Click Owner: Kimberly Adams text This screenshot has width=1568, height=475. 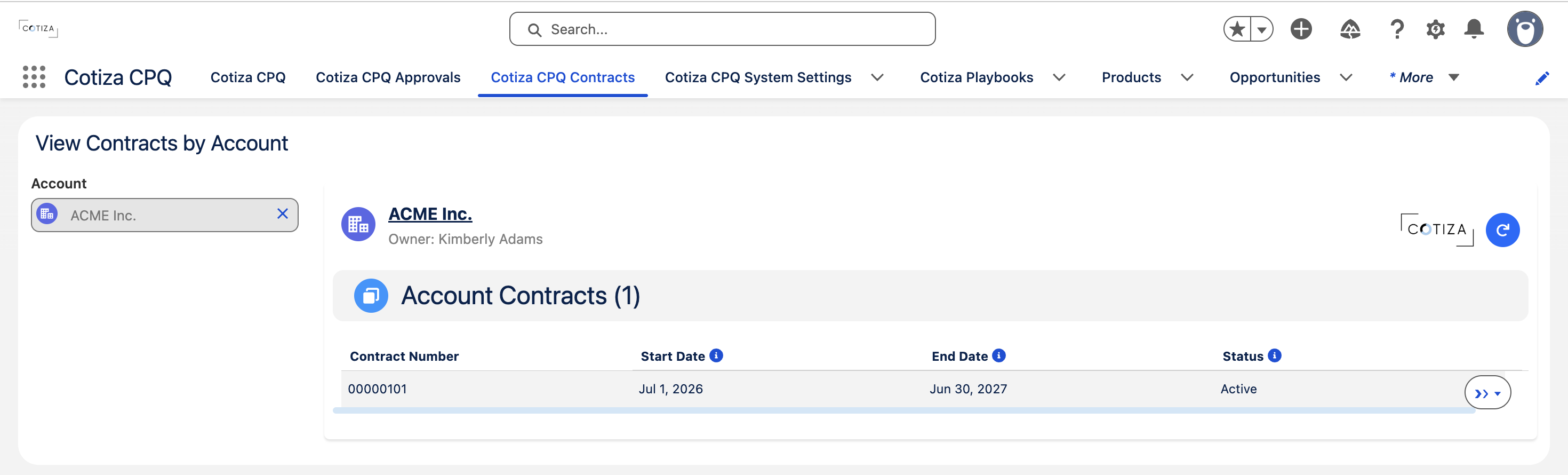pos(465,239)
